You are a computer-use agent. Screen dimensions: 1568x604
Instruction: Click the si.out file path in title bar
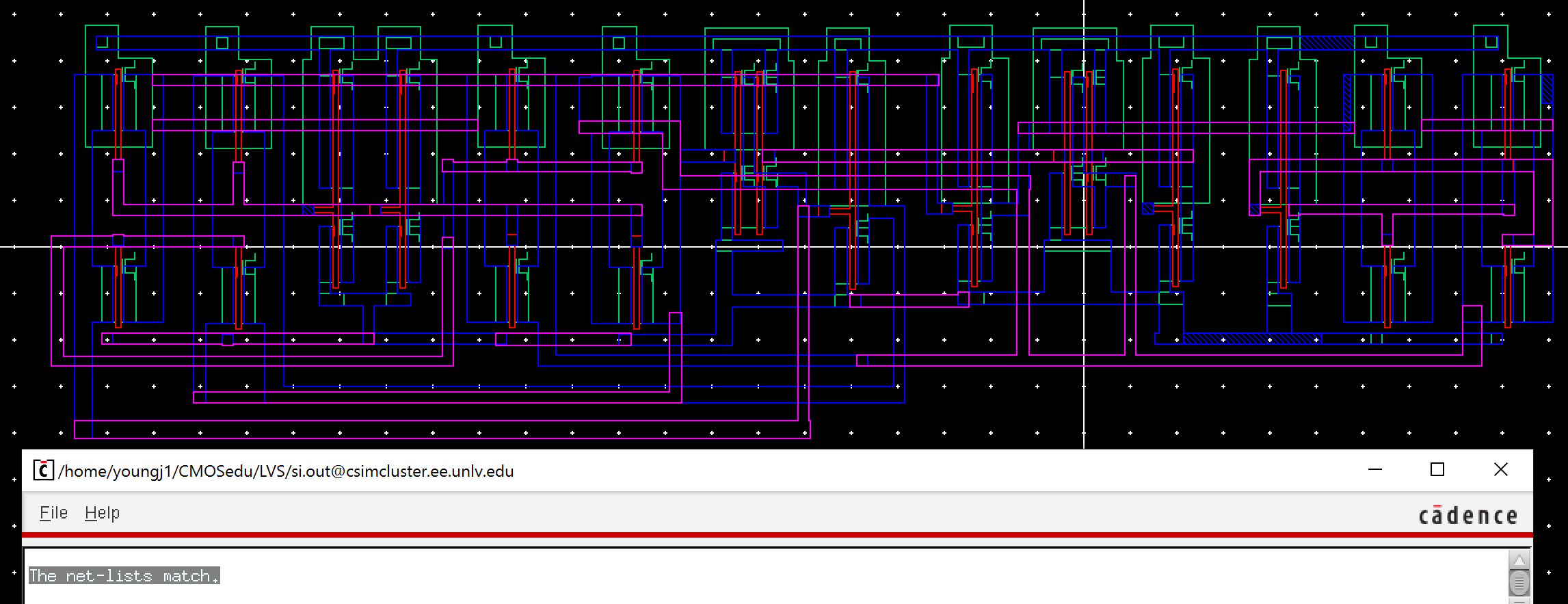(x=287, y=471)
